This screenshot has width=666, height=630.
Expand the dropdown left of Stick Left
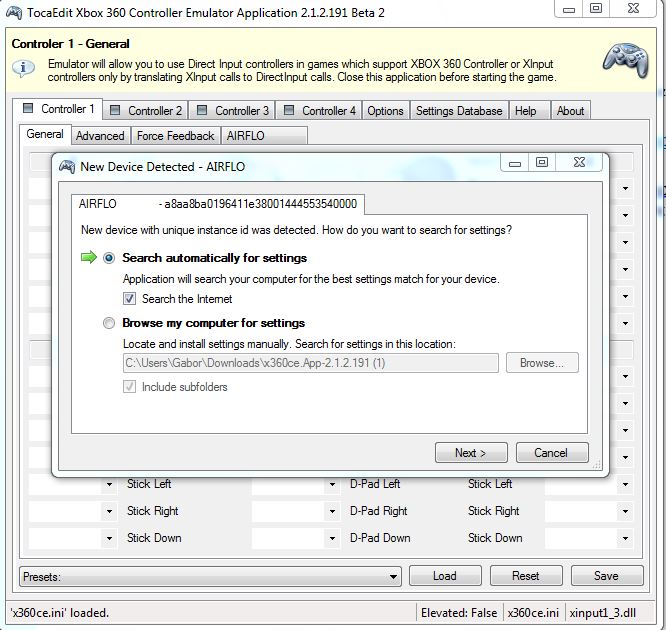(109, 485)
